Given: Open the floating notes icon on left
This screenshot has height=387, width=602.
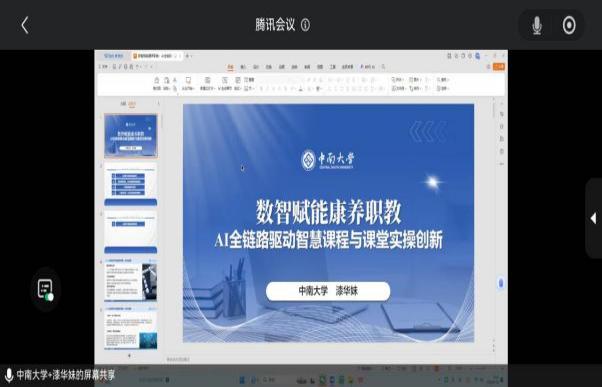Looking at the screenshot, I should coord(46,289).
